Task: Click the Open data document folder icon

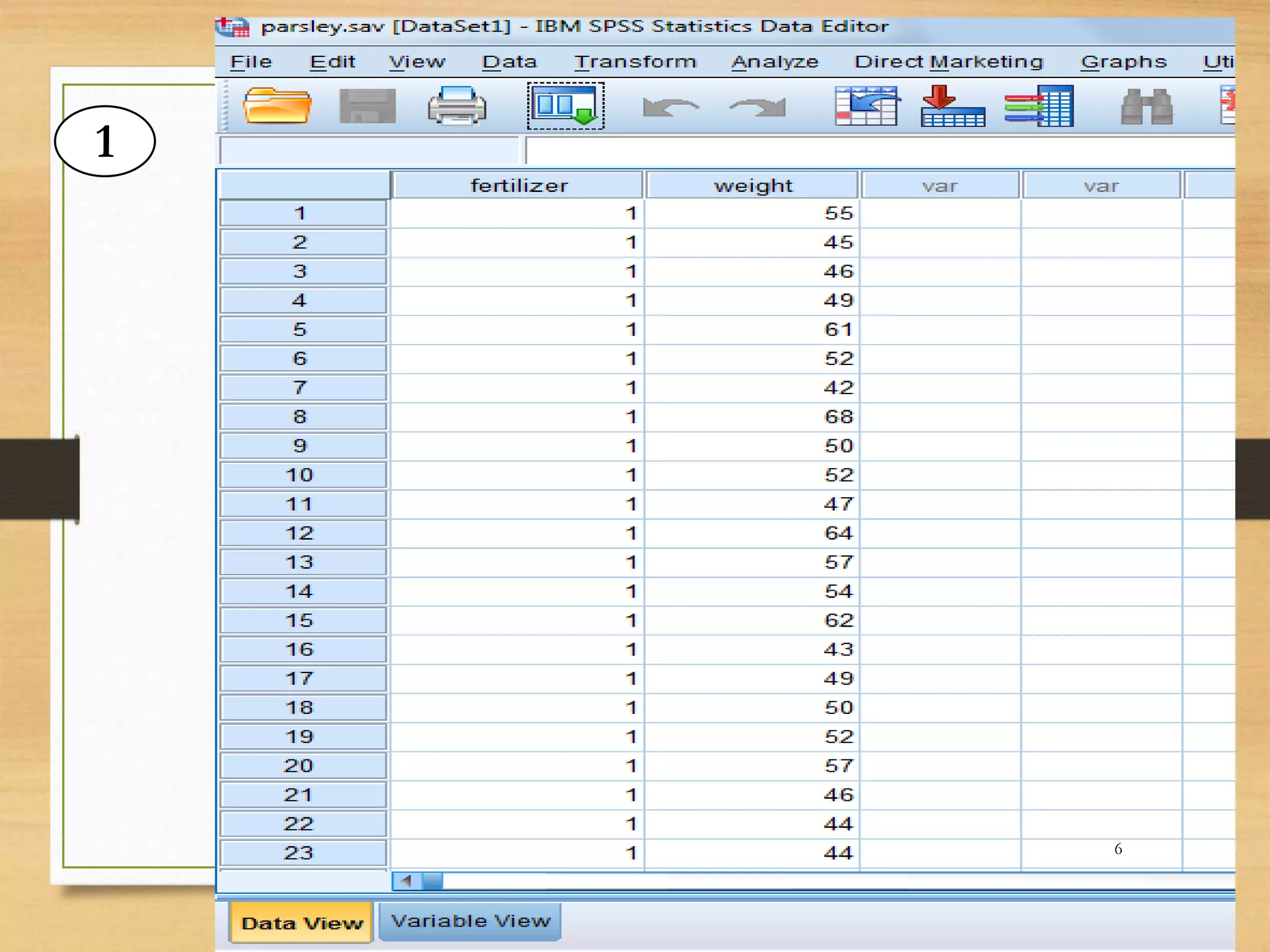Action: (277, 106)
